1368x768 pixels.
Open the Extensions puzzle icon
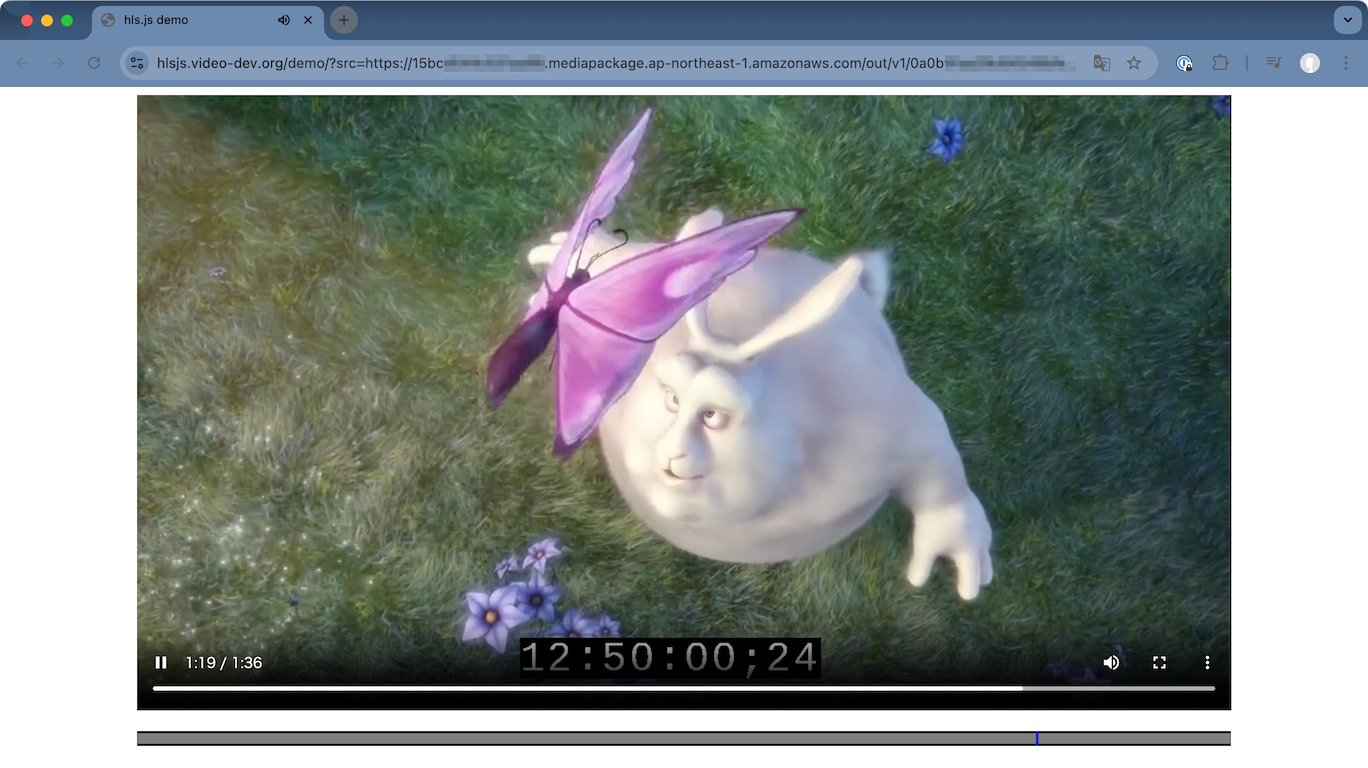[1220, 63]
